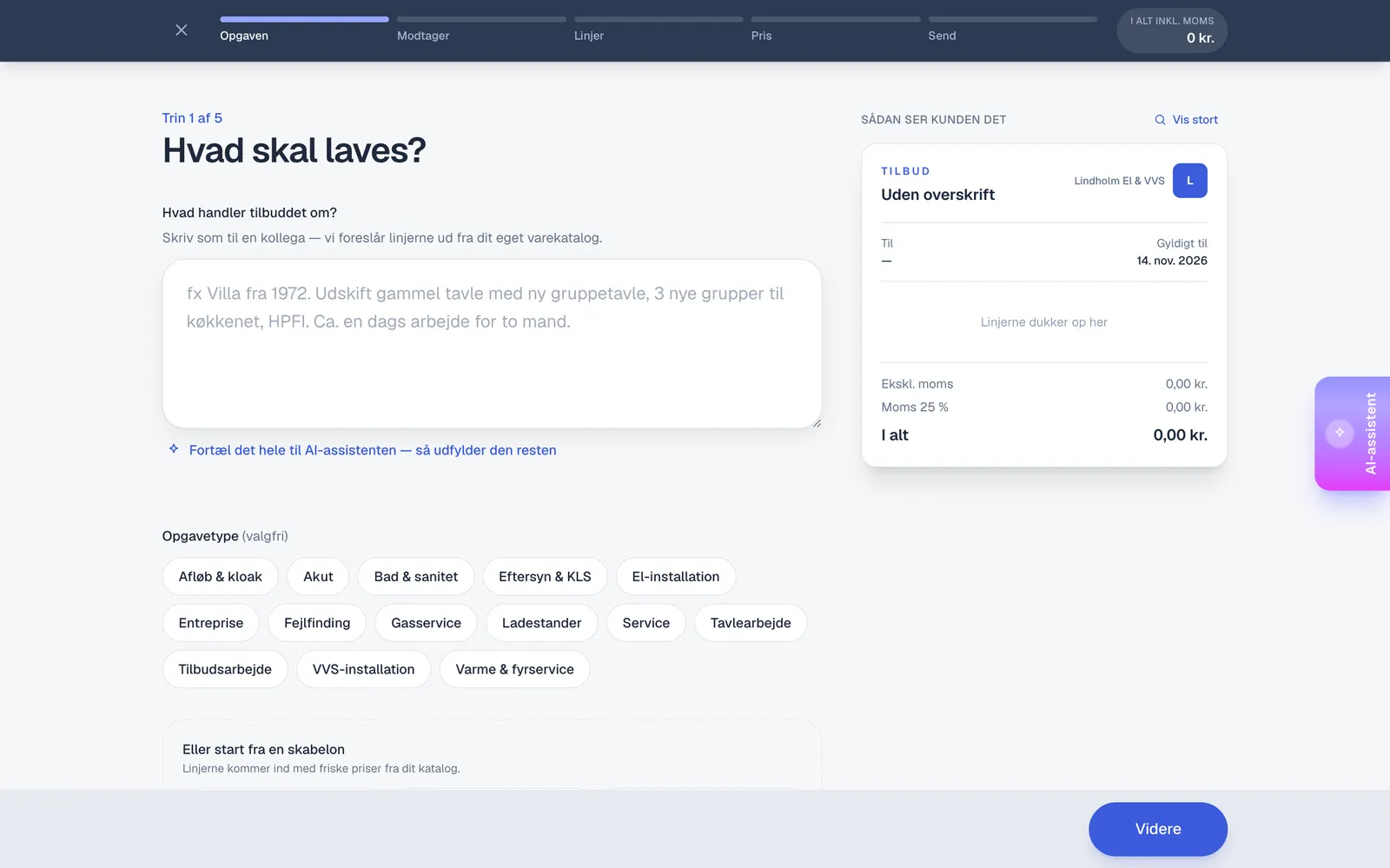Click the I alt inkl. moms total pill
This screenshot has height=868, width=1390.
tap(1171, 30)
